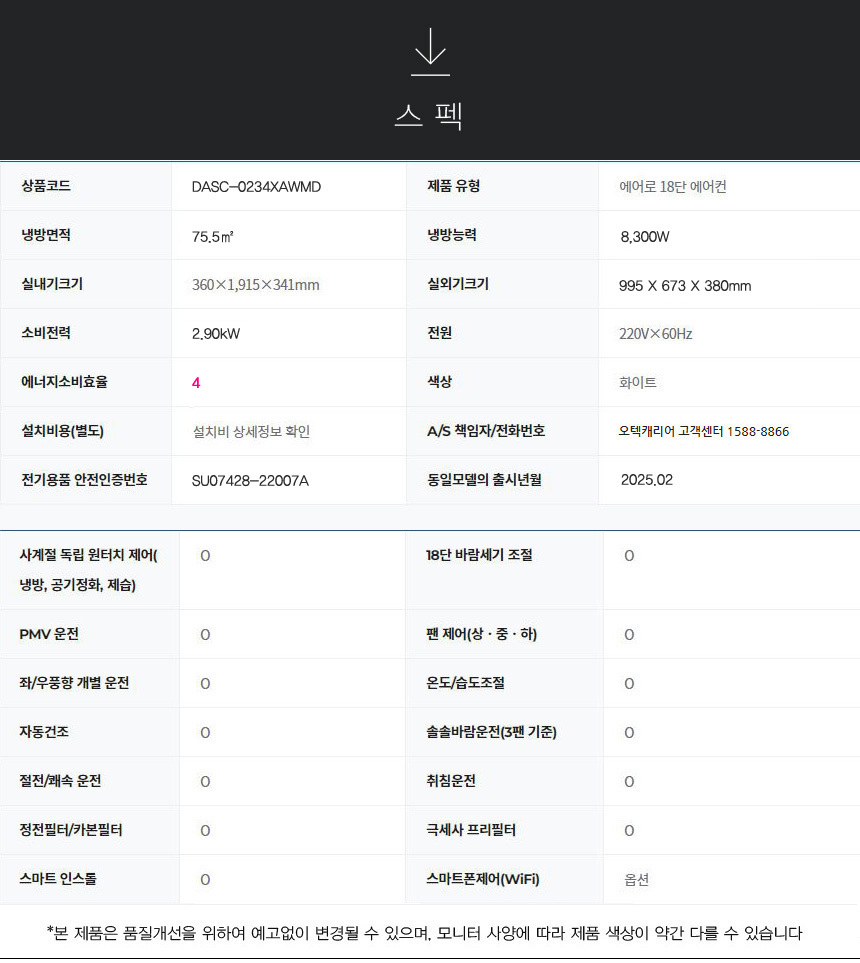Click the 에어로 18단 에어컨 product type
This screenshot has height=963, width=860.
(x=673, y=187)
